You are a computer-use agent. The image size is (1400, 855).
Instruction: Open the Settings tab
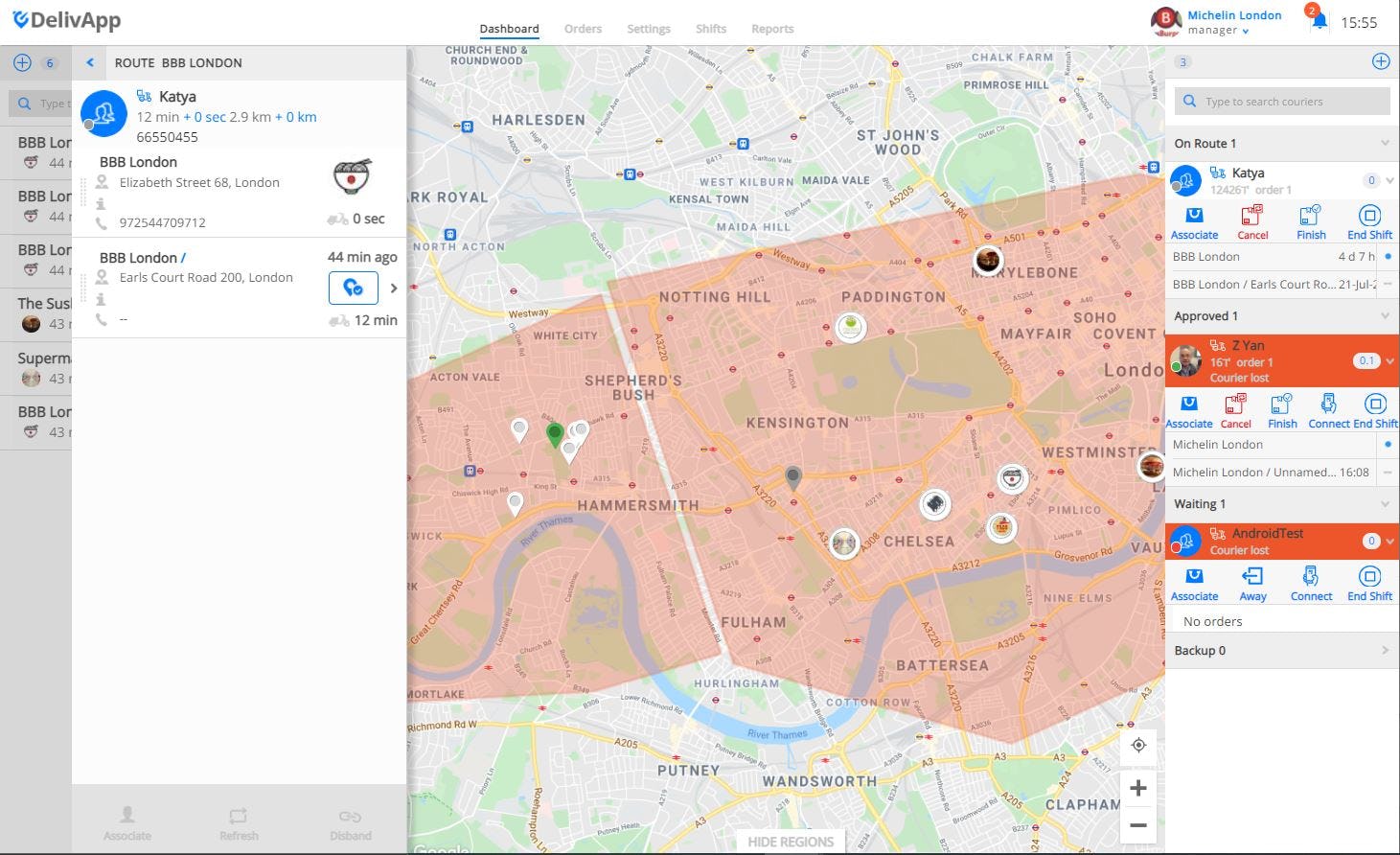point(649,29)
